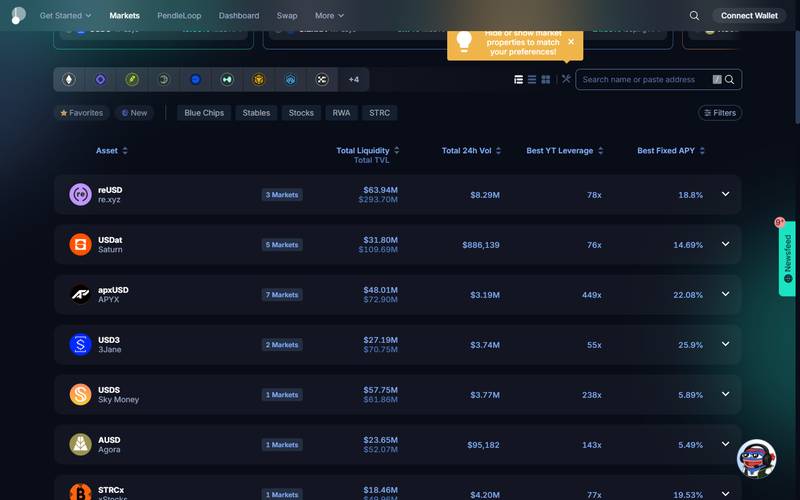Open the More menu dropdown
Image resolution: width=800 pixels, height=500 pixels.
pyautogui.click(x=329, y=16)
